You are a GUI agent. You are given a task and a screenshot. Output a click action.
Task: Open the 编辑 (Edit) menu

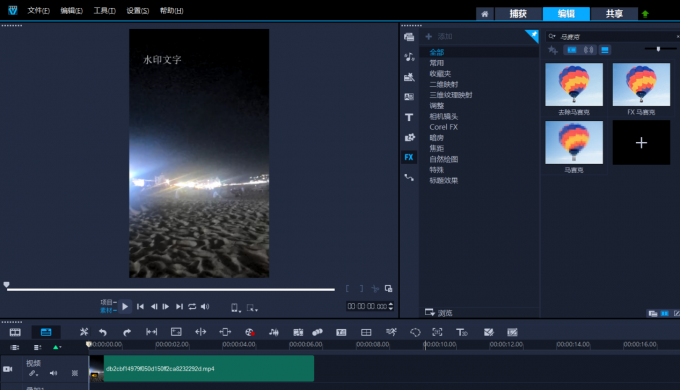point(72,10)
